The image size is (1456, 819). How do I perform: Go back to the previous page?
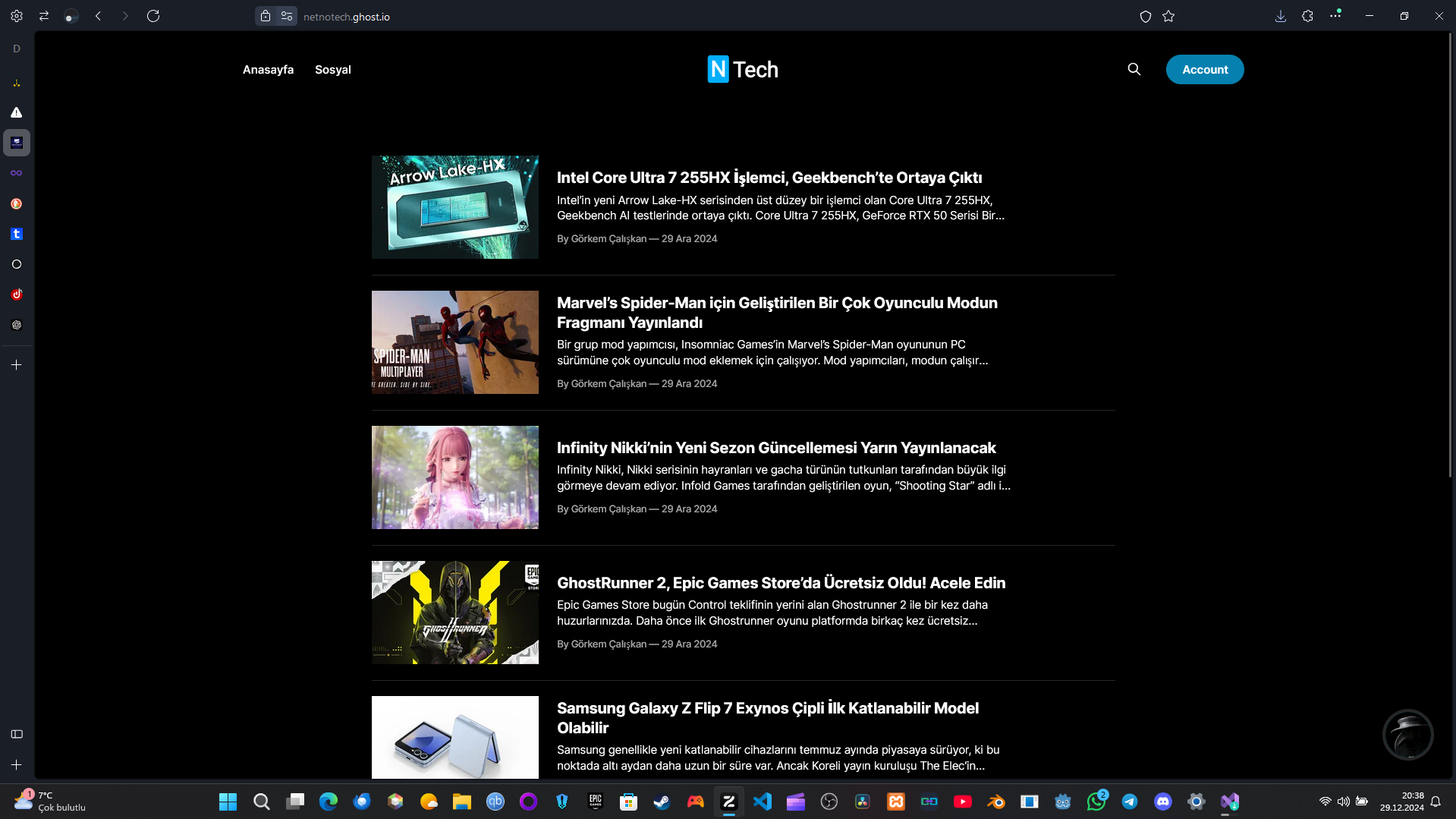99,16
